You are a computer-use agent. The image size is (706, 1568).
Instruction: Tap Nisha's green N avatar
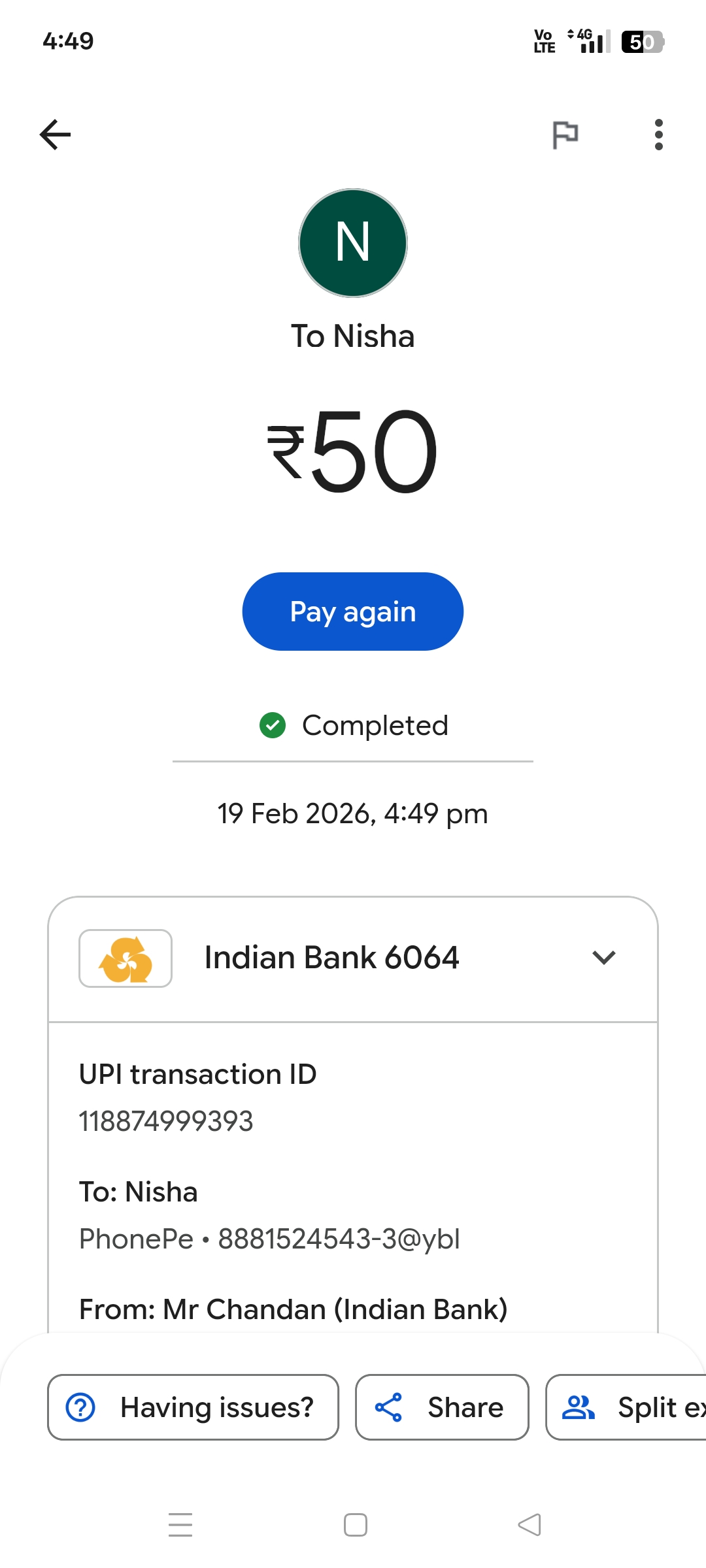pos(353,243)
